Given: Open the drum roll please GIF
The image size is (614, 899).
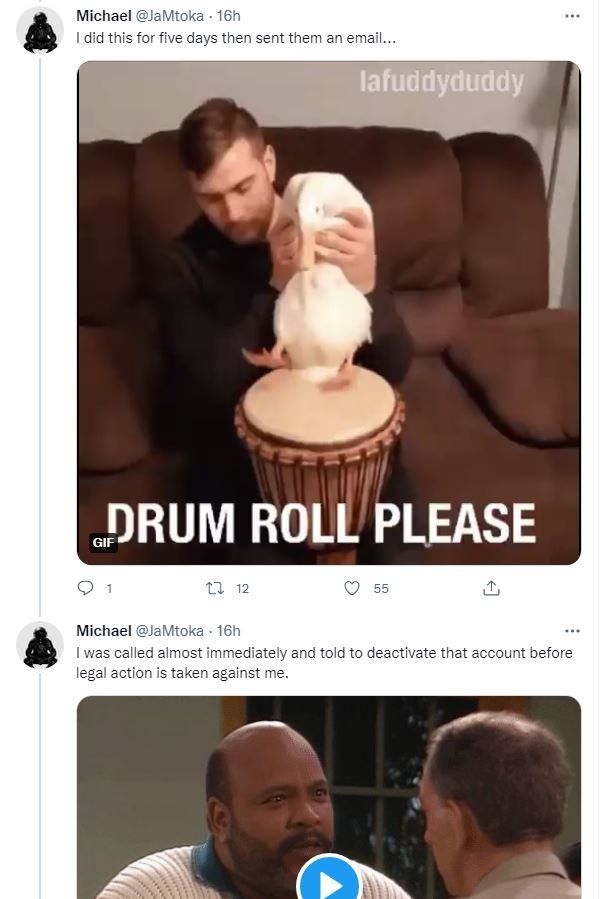Looking at the screenshot, I should 328,312.
